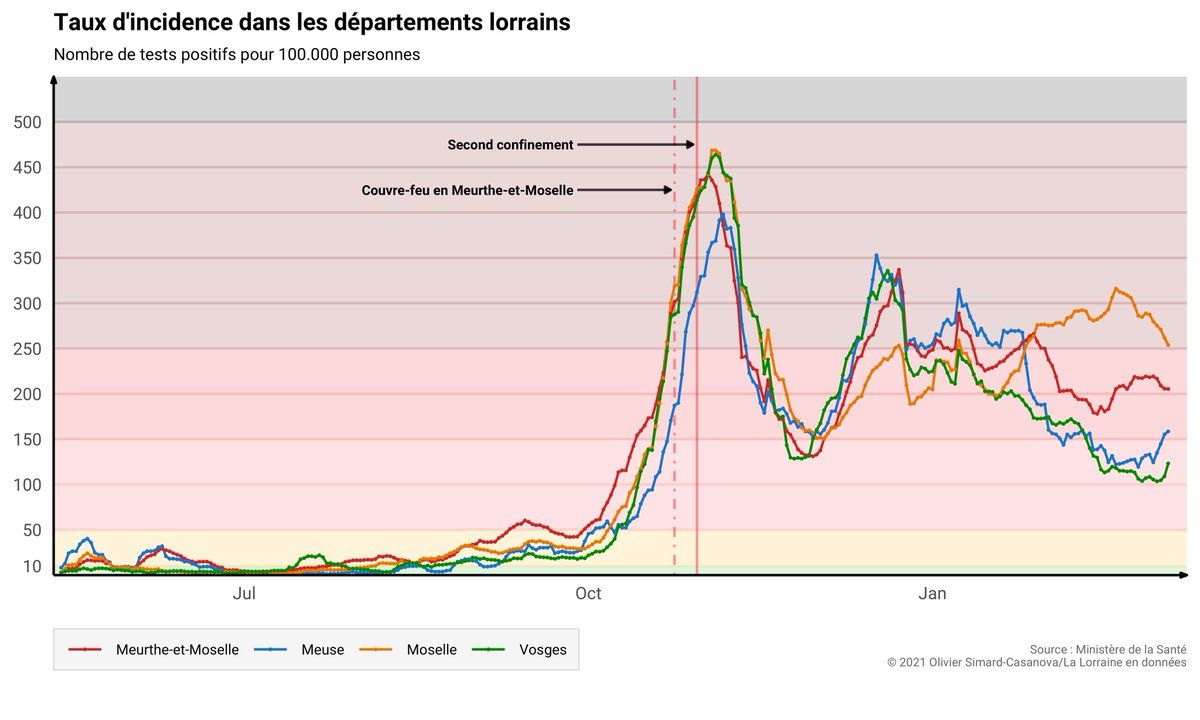Click the 'Oct' label on the x-axis
1200x720 pixels.
[588, 595]
